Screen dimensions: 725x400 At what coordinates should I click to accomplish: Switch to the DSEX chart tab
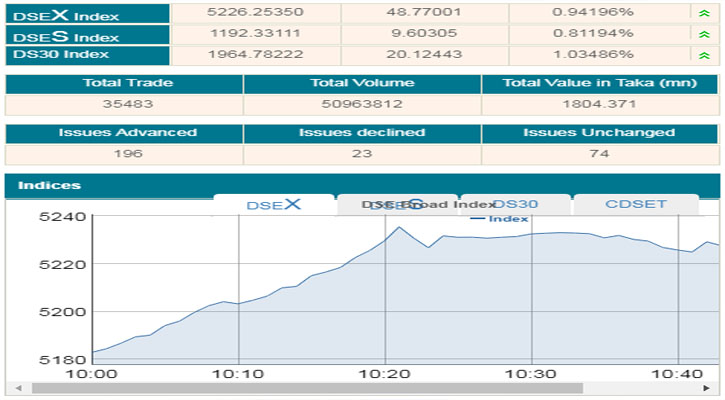click(x=274, y=204)
